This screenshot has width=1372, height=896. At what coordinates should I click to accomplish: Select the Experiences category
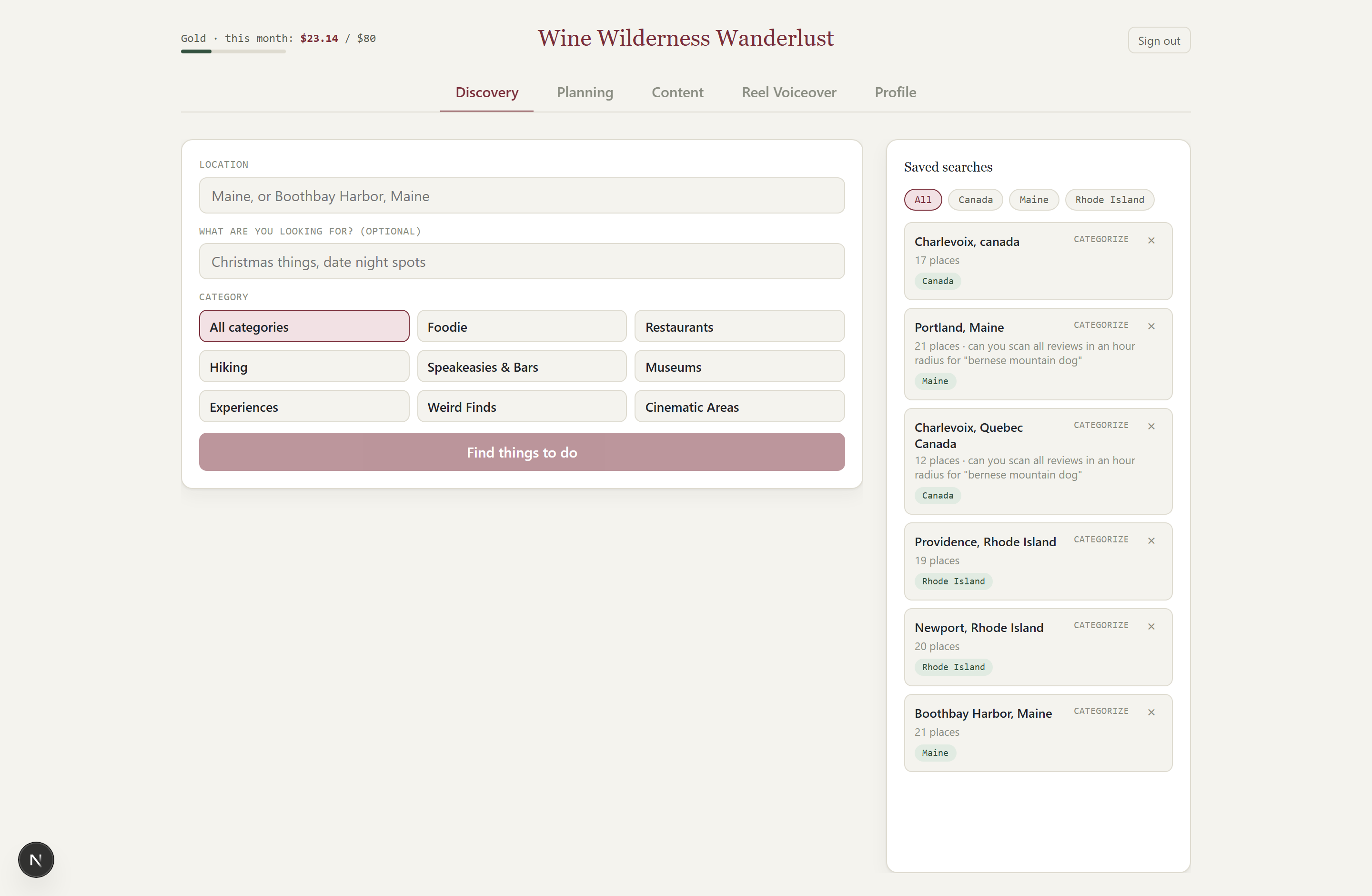(304, 407)
